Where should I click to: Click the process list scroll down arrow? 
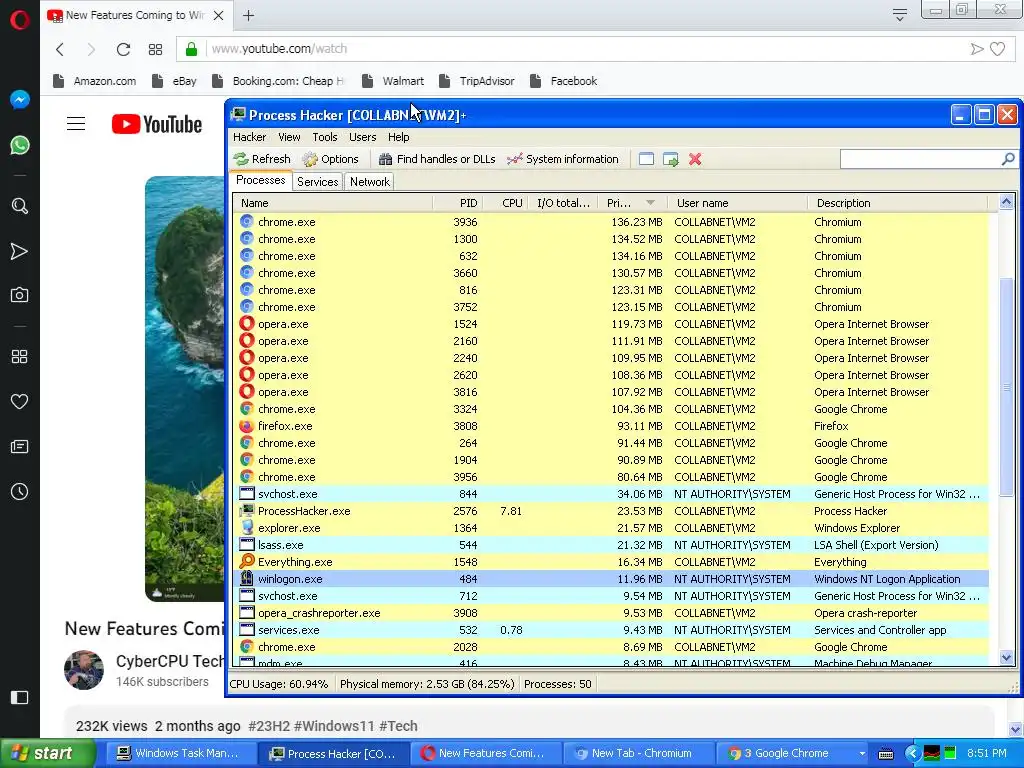[1006, 658]
